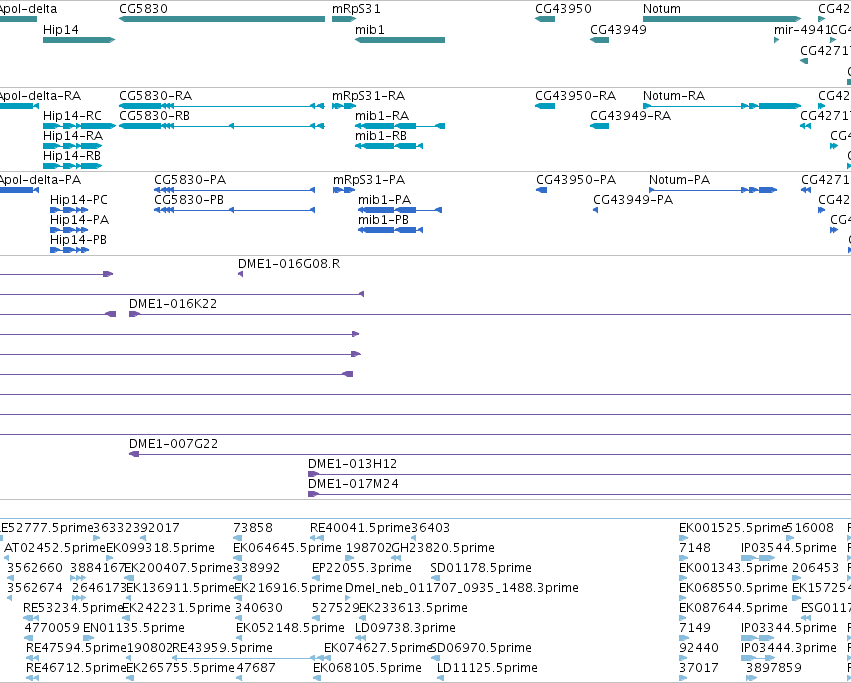Select the EK001525.5prime EST label
The width and height of the screenshot is (851, 683).
click(733, 528)
